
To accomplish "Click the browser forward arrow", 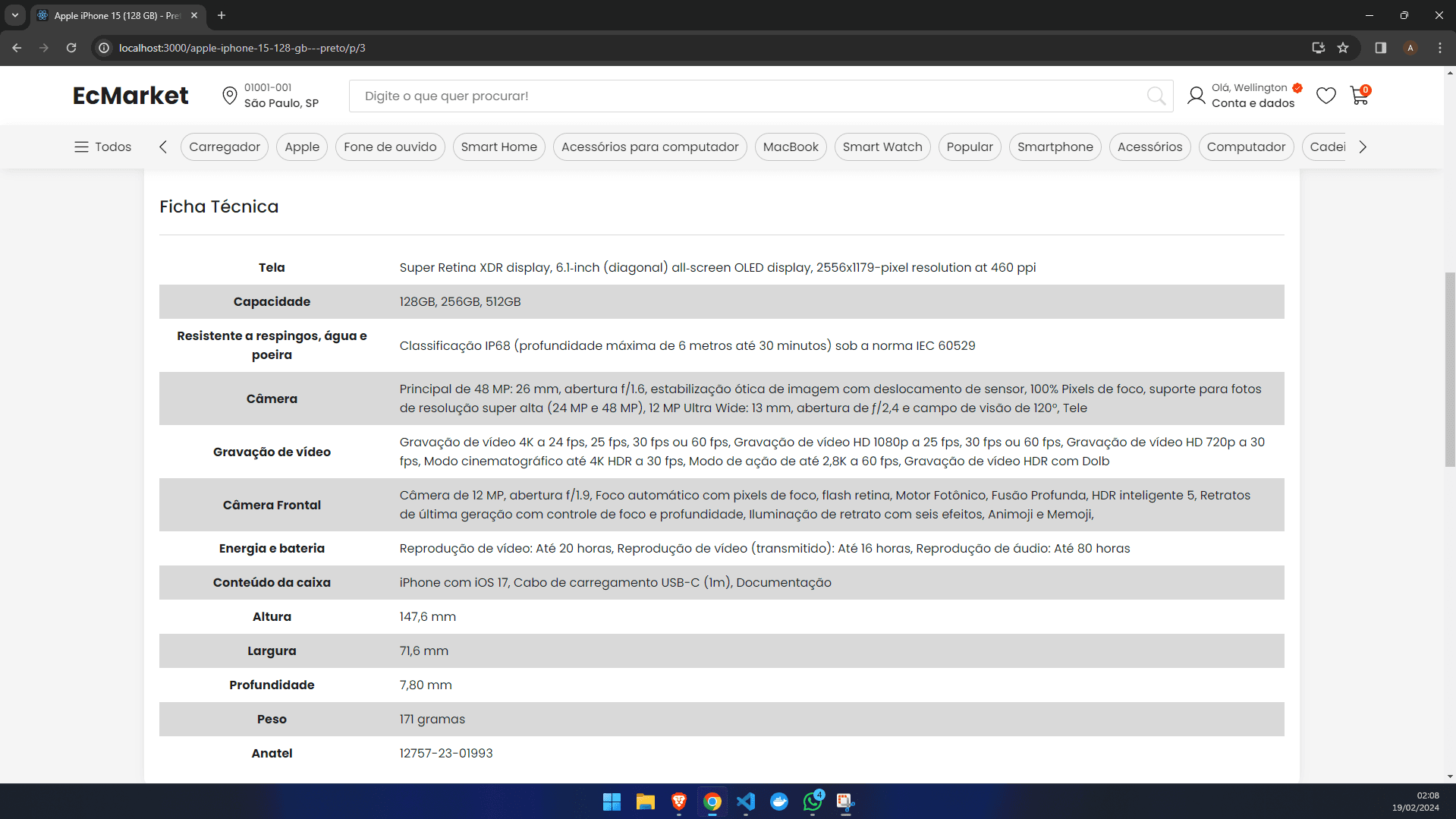I will [44, 48].
